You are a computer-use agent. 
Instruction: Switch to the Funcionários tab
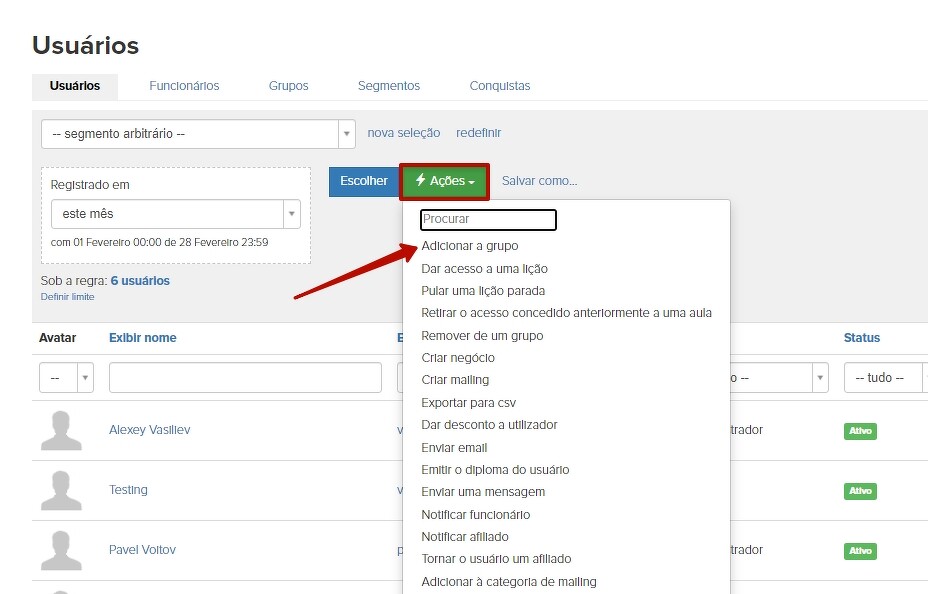[184, 86]
